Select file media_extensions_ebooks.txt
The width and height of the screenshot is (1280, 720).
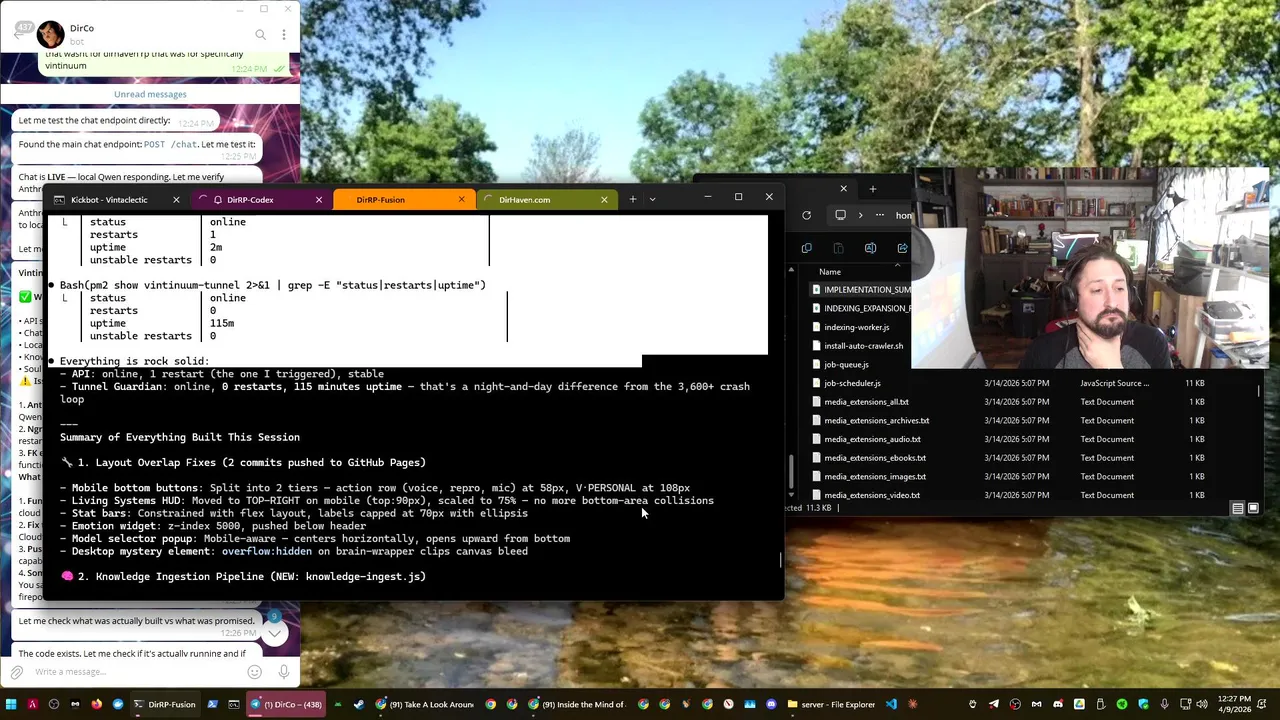pos(875,458)
